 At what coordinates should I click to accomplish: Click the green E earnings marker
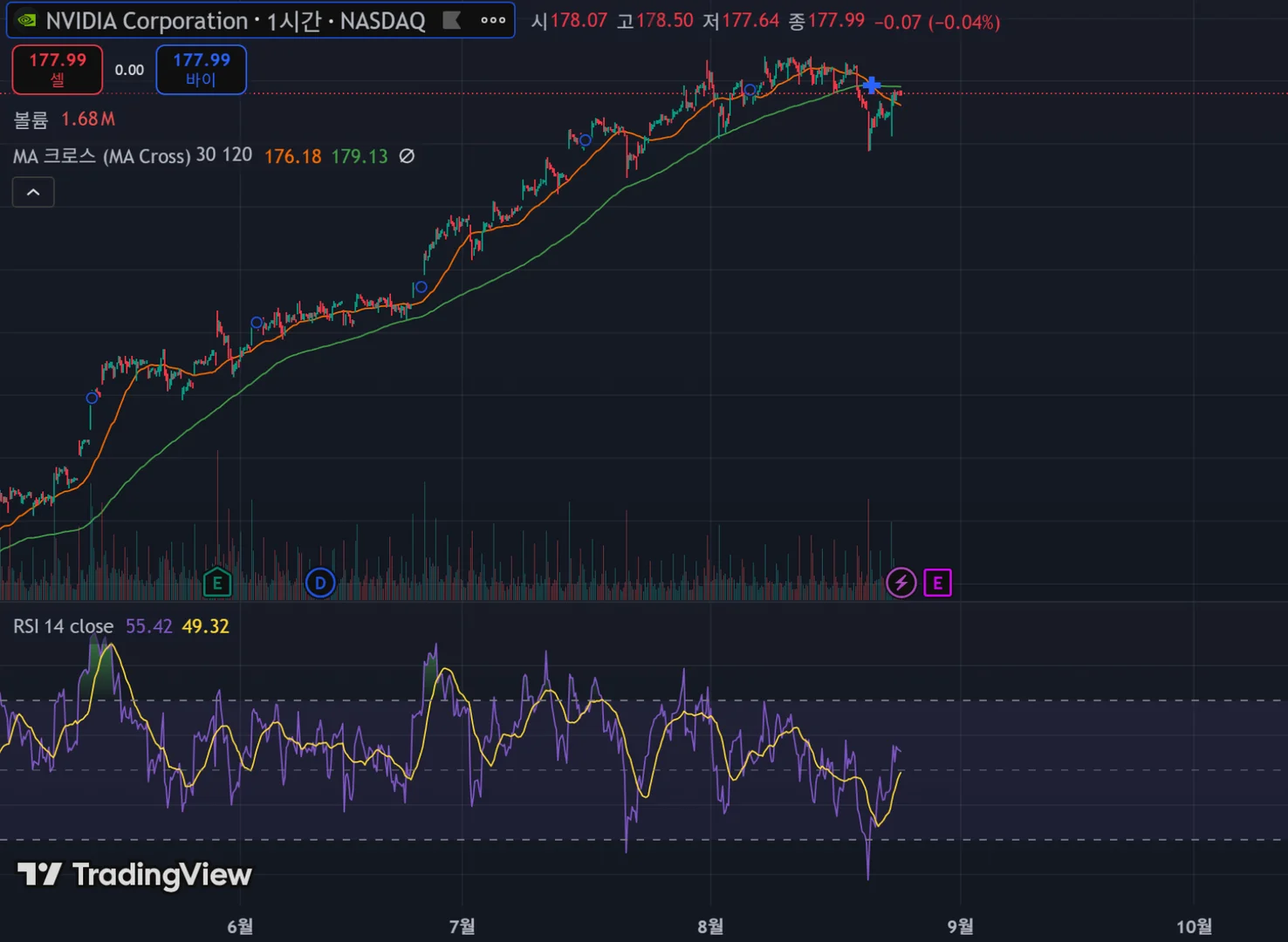pyautogui.click(x=217, y=583)
